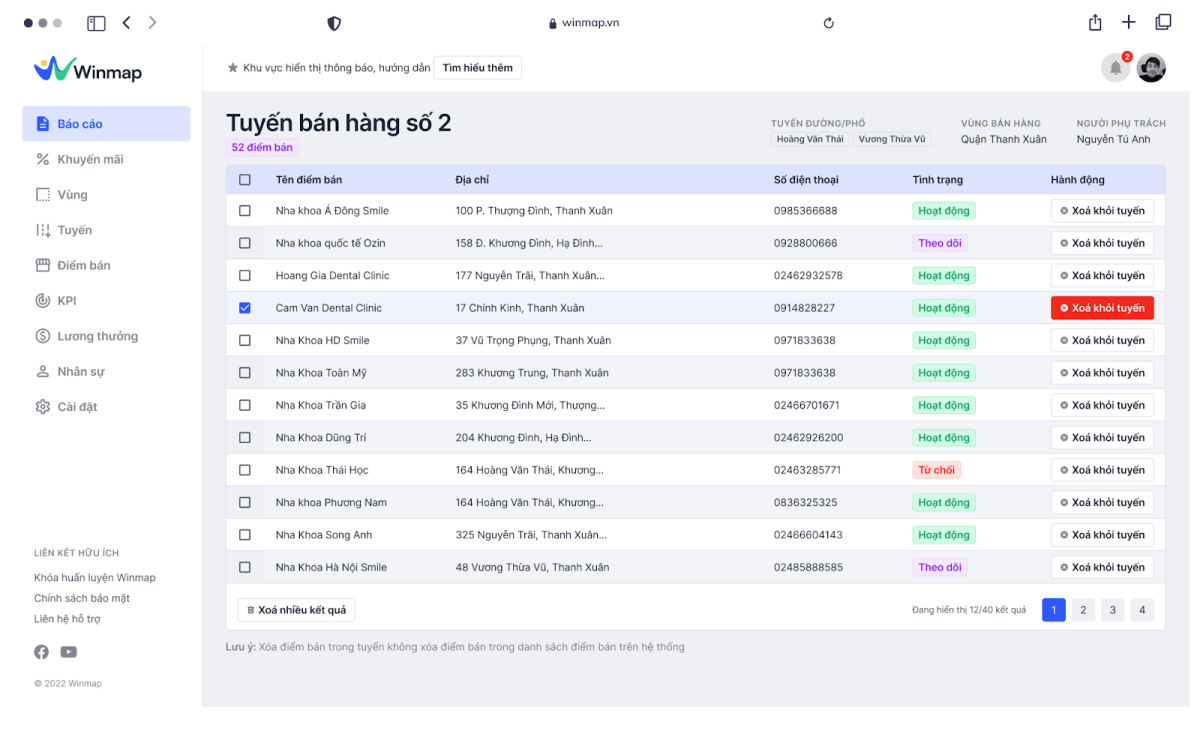Click the browser share icon

[x=1095, y=22]
